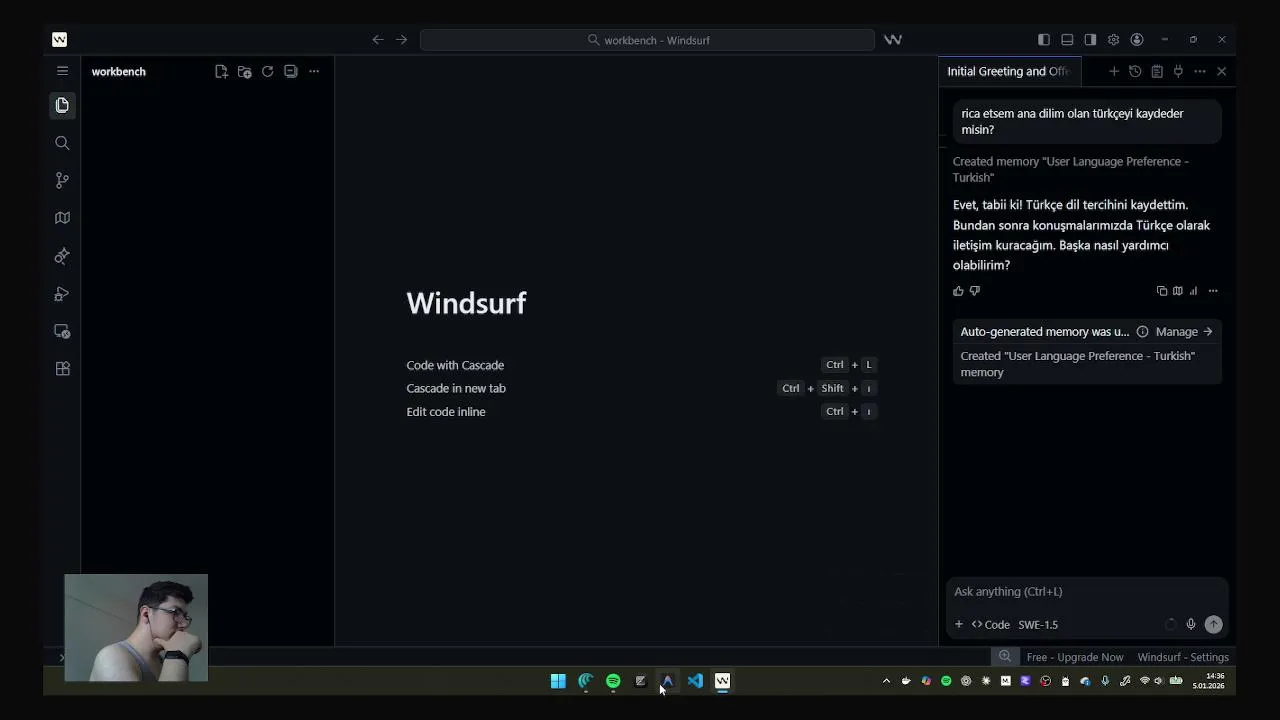Open the Extensions view
The height and width of the screenshot is (720, 1280).
(x=62, y=369)
